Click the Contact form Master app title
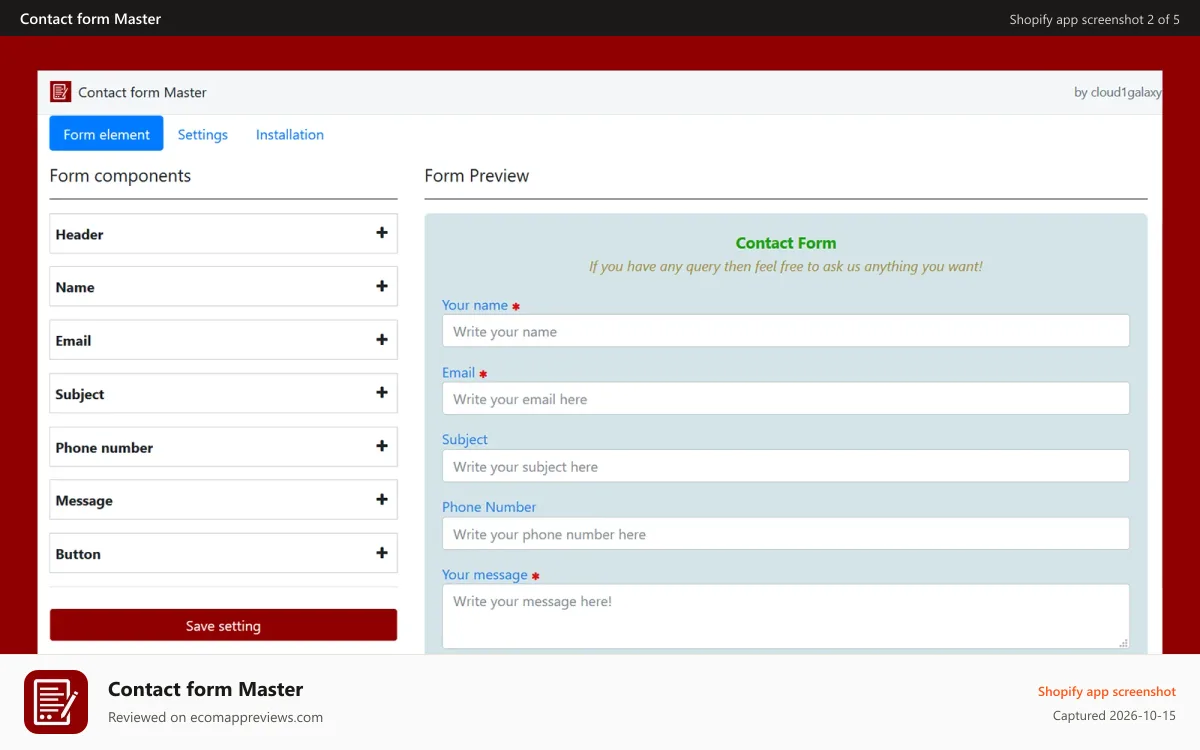This screenshot has height=750, width=1200. [x=142, y=92]
